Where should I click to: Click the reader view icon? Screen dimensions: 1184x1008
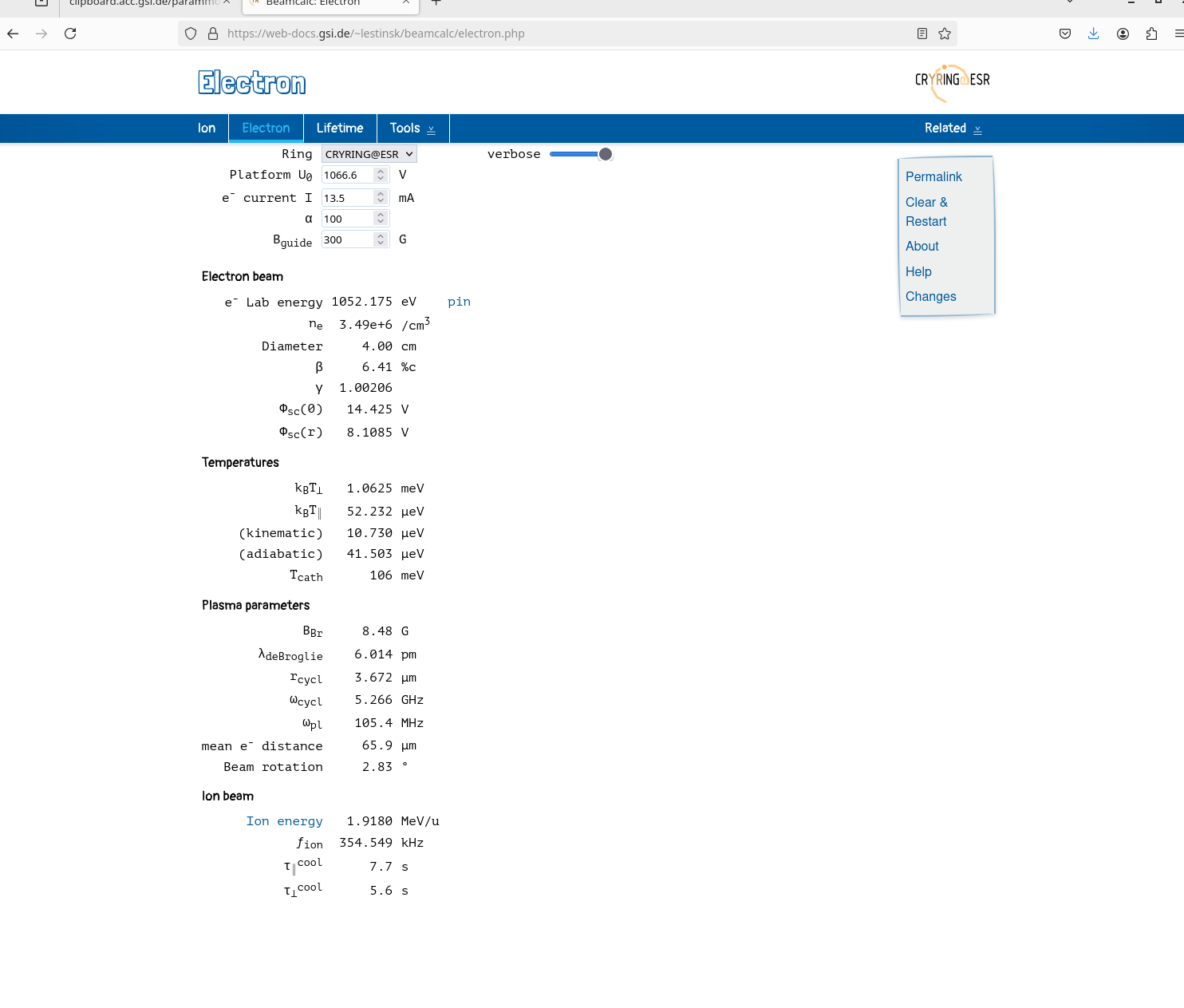pyautogui.click(x=922, y=34)
